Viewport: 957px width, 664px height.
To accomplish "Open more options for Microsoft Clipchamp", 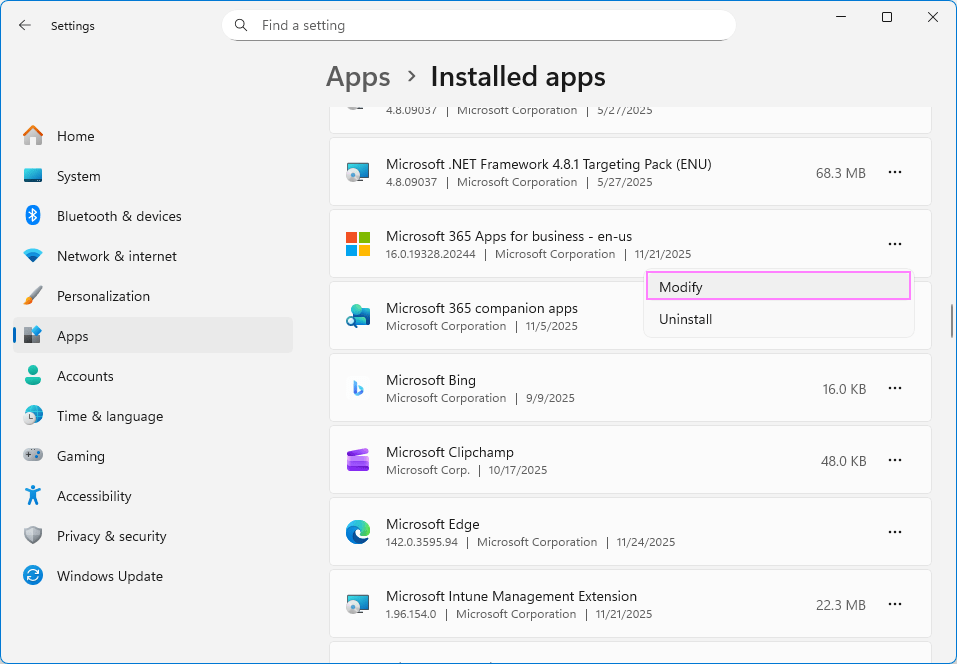I will pos(894,460).
